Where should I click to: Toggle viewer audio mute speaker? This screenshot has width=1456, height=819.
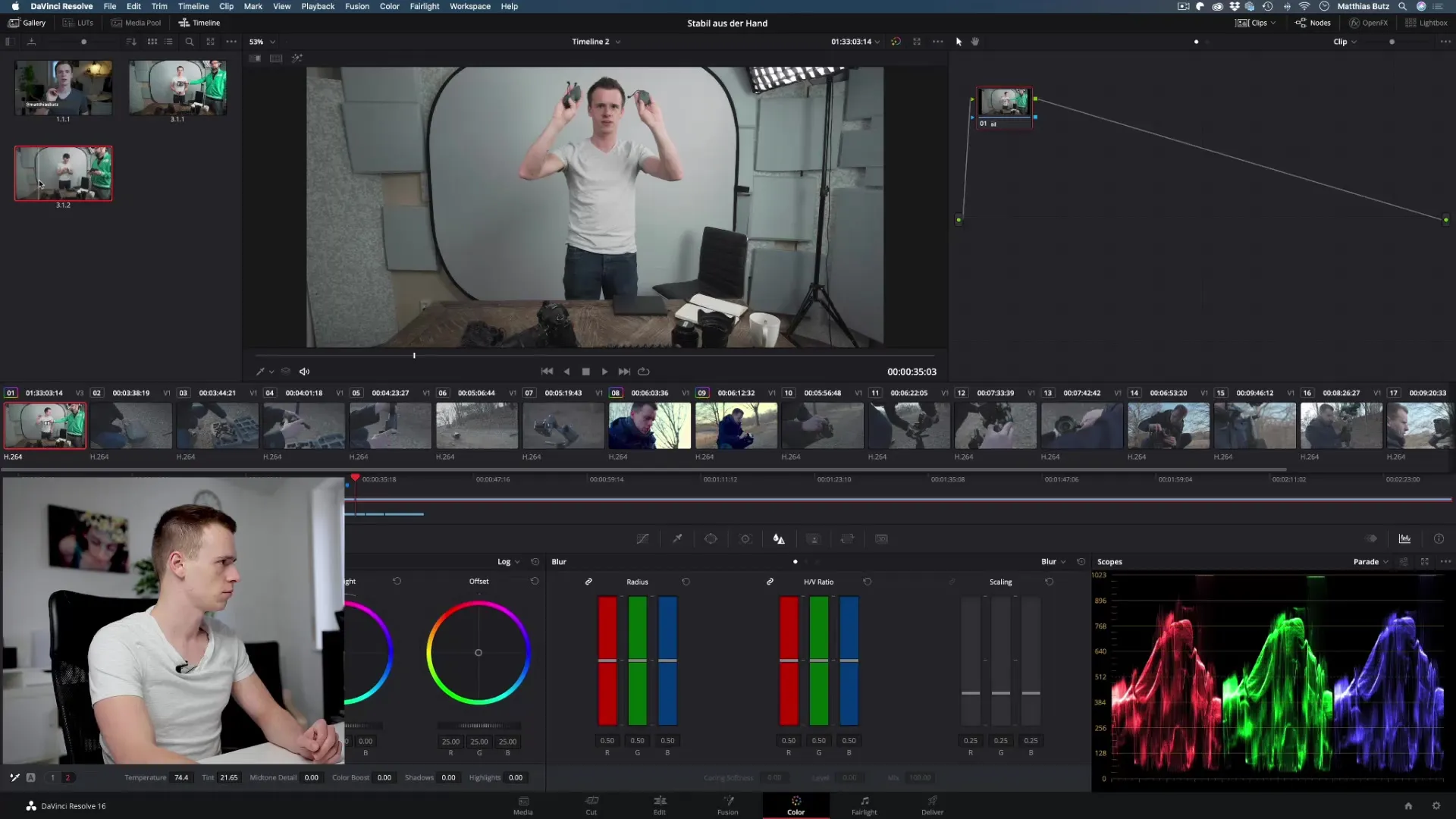[x=304, y=372]
